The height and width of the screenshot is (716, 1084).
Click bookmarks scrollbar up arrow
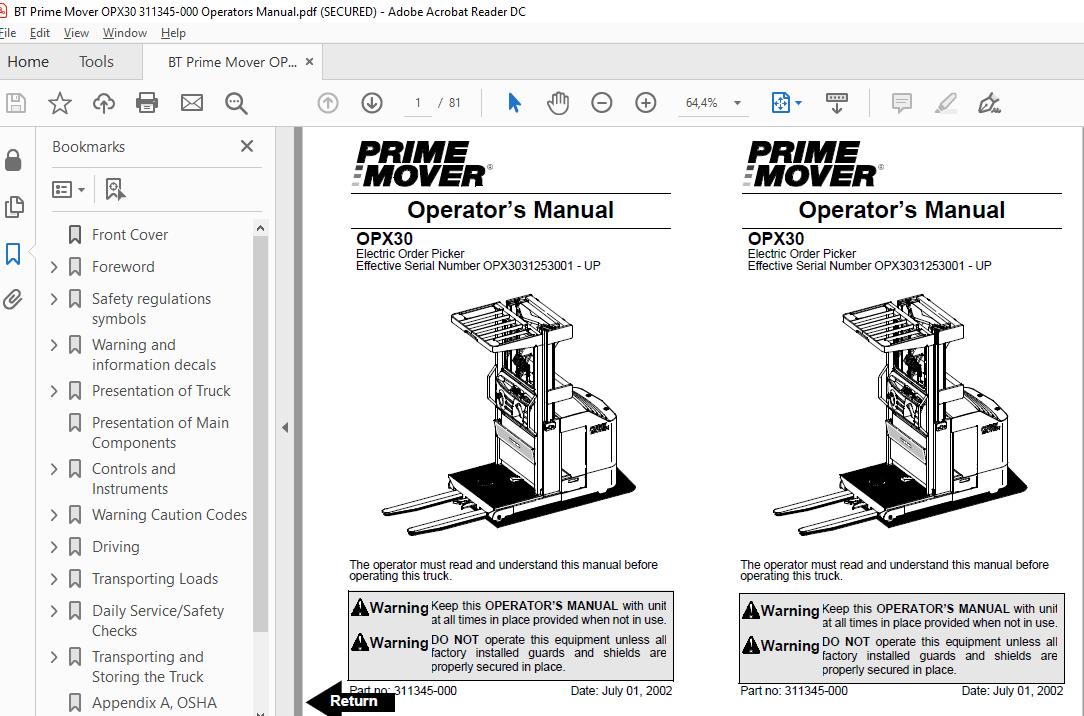[260, 228]
